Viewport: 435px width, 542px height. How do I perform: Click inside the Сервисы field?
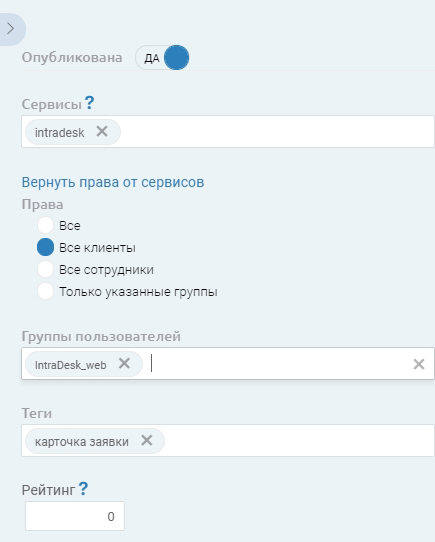(x=277, y=132)
